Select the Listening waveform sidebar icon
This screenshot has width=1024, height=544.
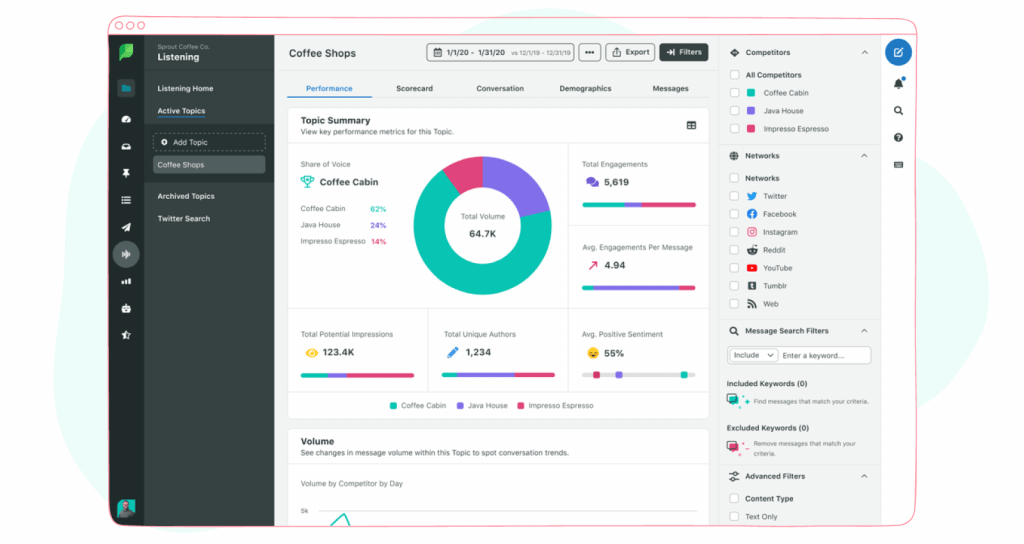[x=126, y=254]
